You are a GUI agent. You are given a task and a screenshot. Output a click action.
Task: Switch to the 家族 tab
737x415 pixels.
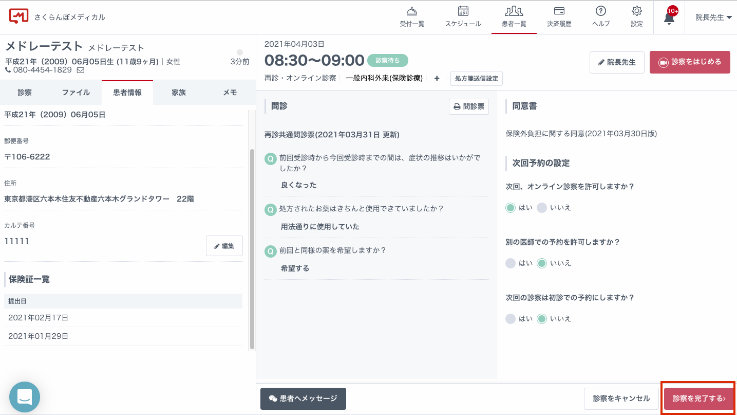(x=178, y=92)
